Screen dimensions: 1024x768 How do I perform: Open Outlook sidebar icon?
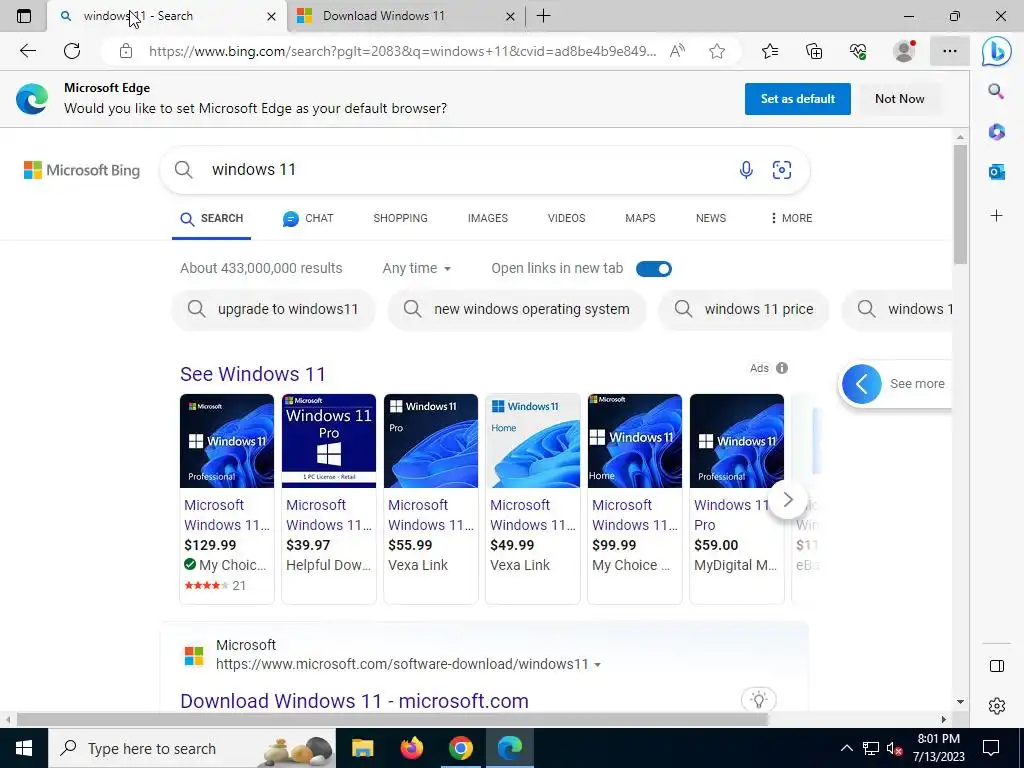point(997,172)
